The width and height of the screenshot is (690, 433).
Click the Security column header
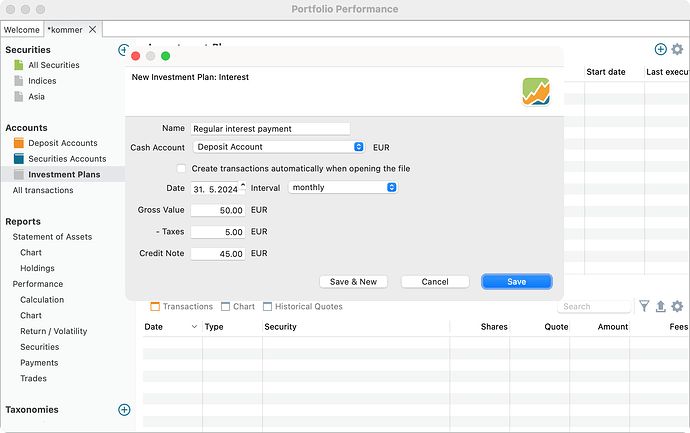pyautogui.click(x=280, y=327)
